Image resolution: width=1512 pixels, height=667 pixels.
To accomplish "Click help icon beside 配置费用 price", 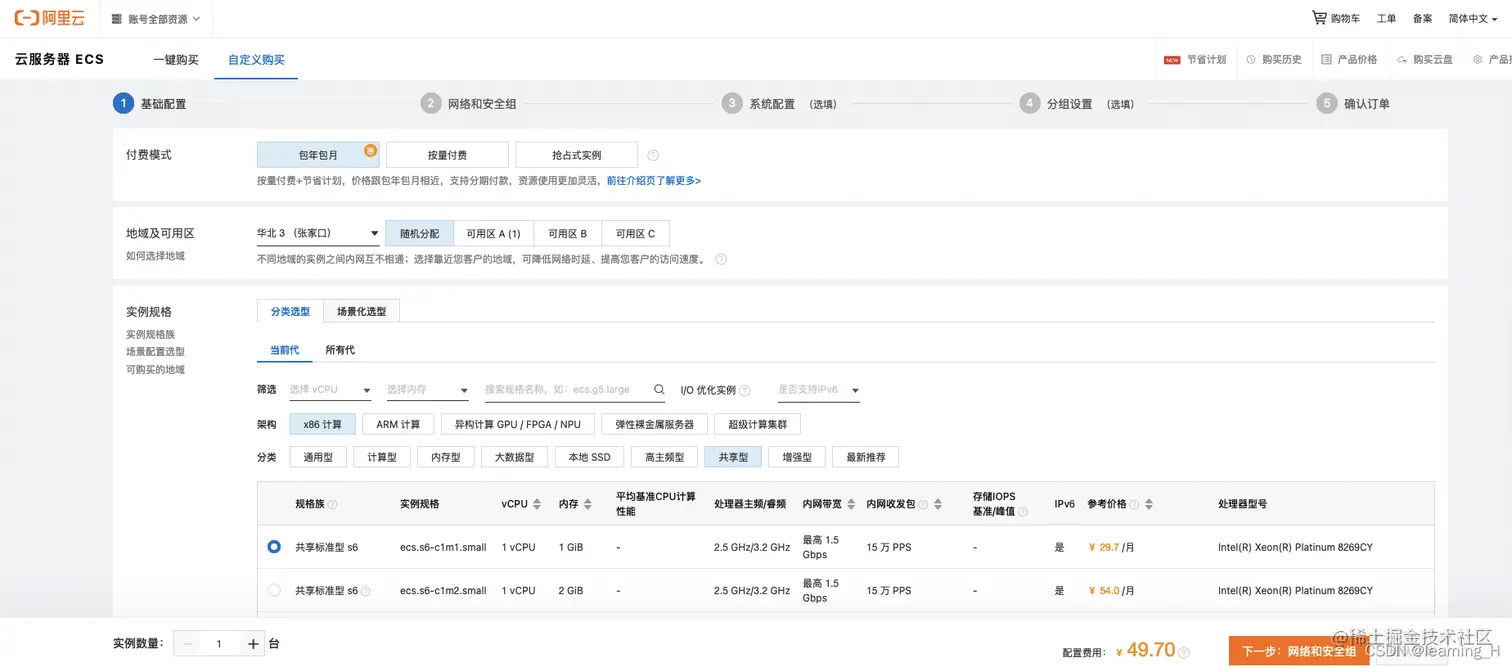I will click(x=1184, y=651).
